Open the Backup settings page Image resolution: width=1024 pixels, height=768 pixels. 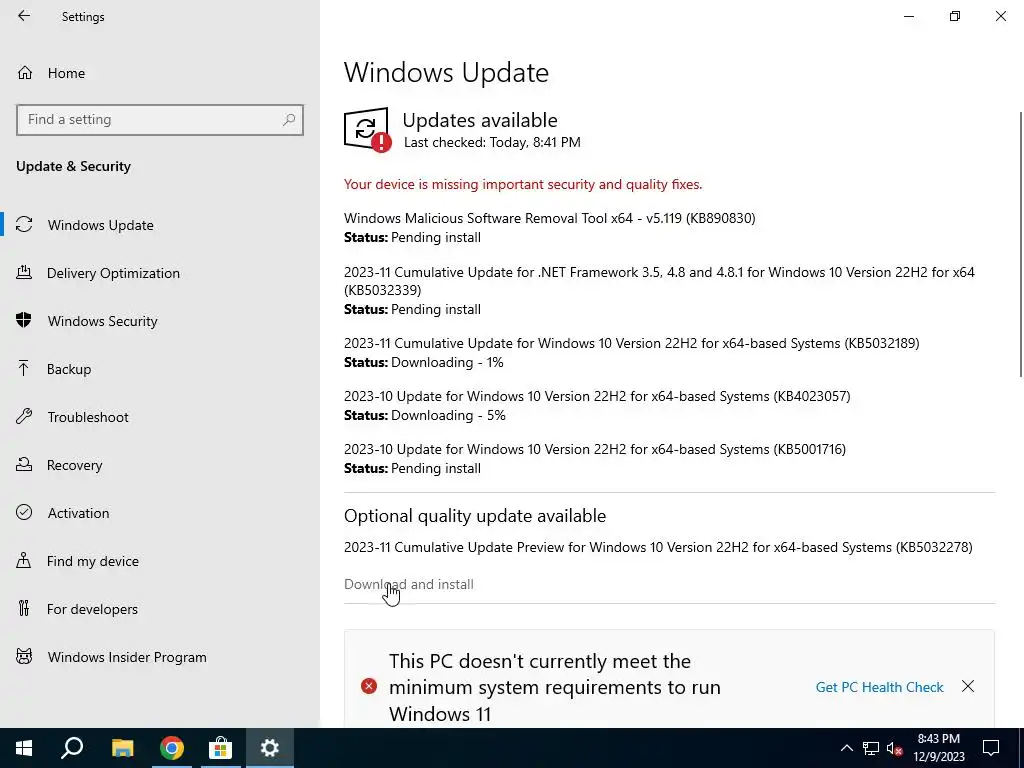point(69,369)
